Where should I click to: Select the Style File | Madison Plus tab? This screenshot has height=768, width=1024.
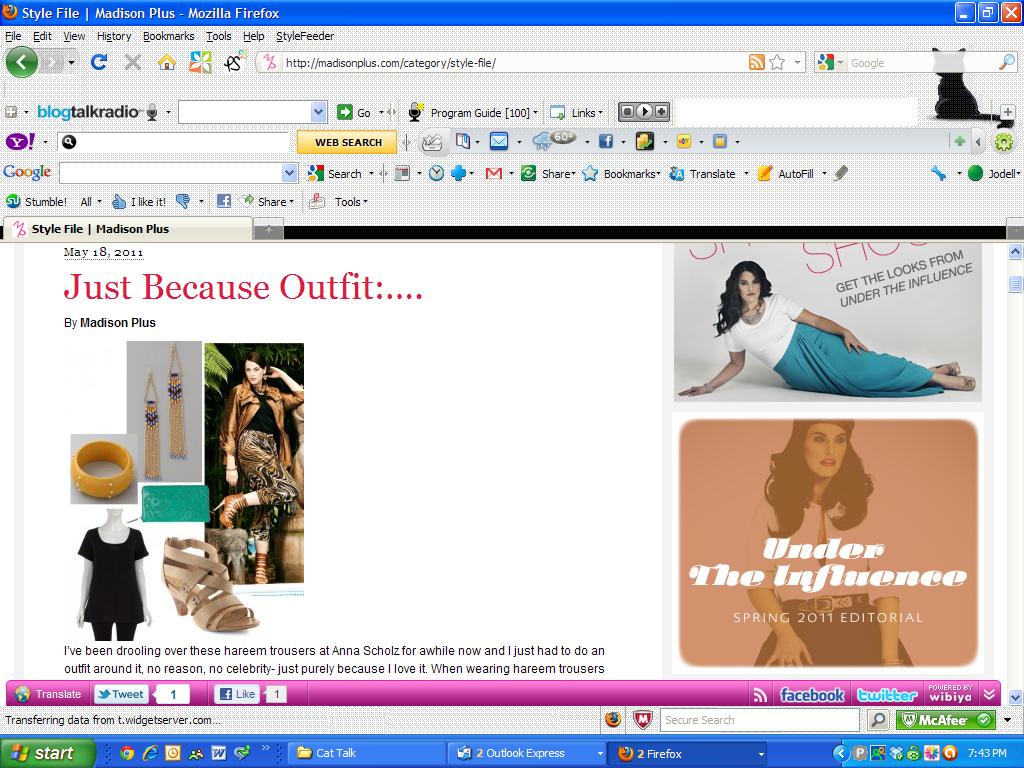[x=128, y=229]
